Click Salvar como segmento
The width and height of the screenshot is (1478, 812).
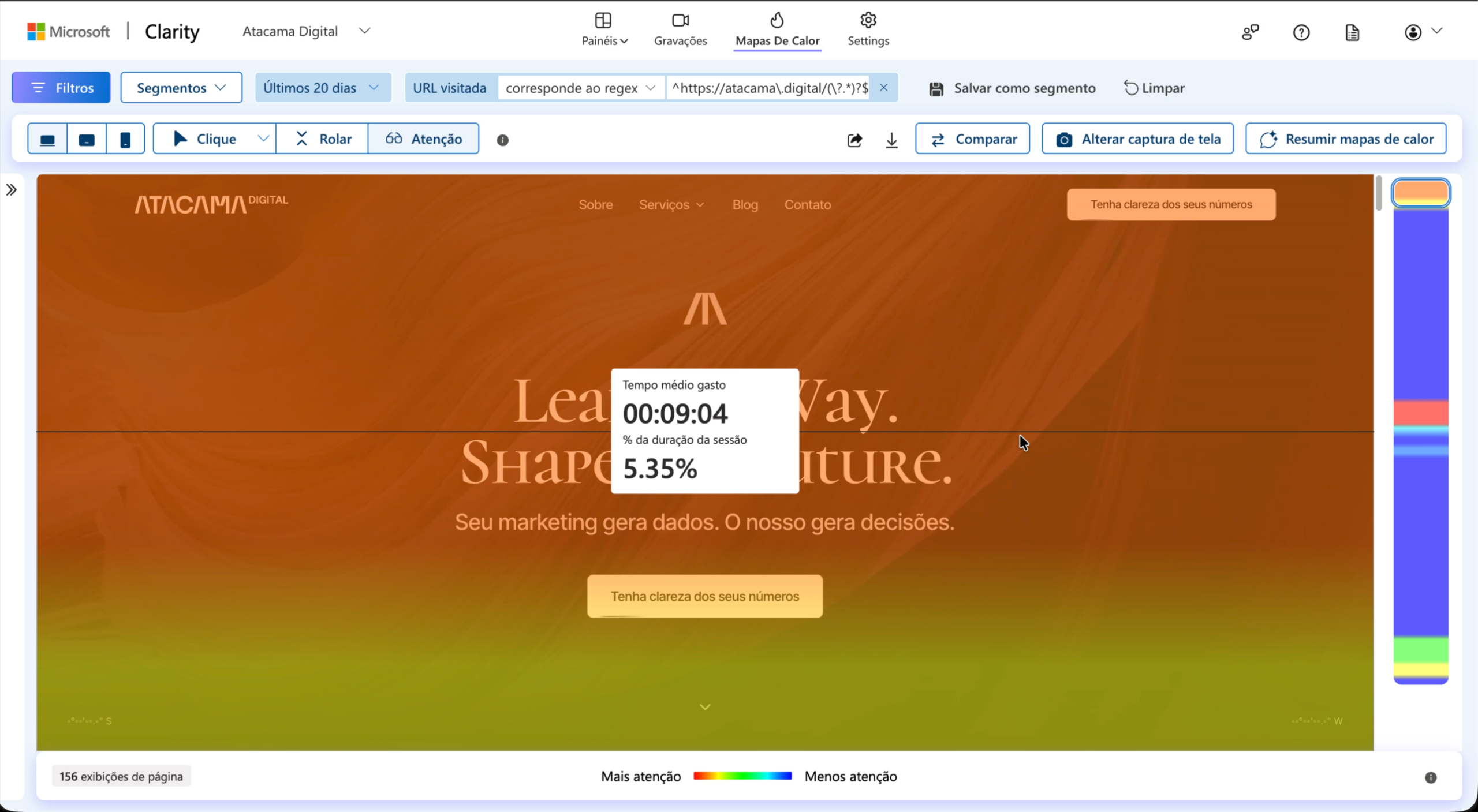pos(1012,88)
